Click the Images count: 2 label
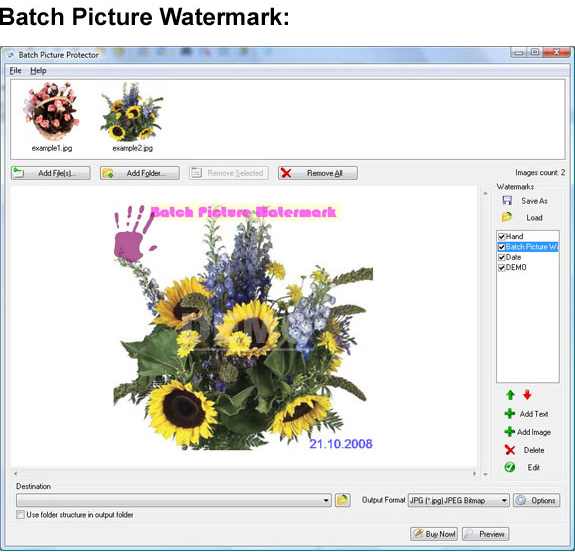 (540, 172)
